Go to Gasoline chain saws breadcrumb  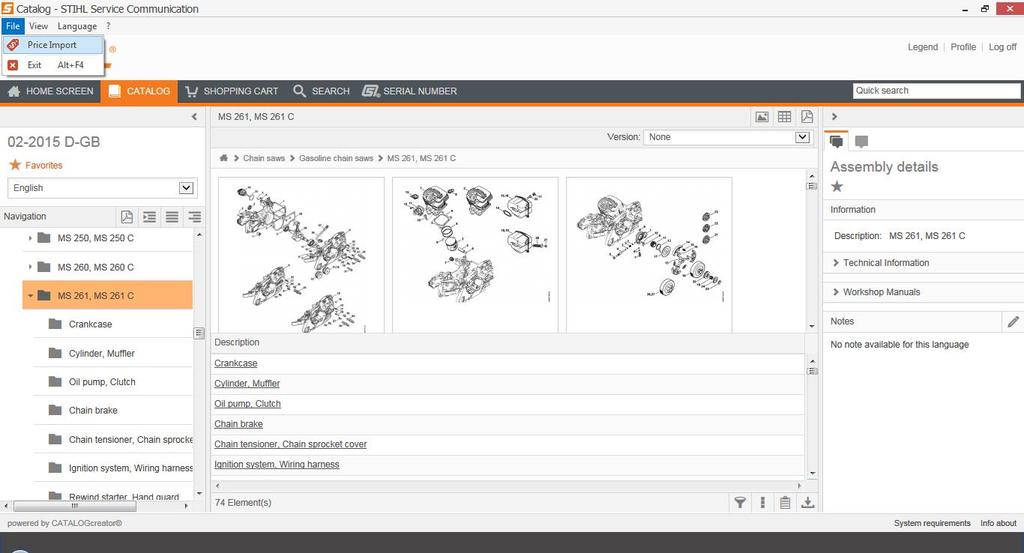point(336,158)
